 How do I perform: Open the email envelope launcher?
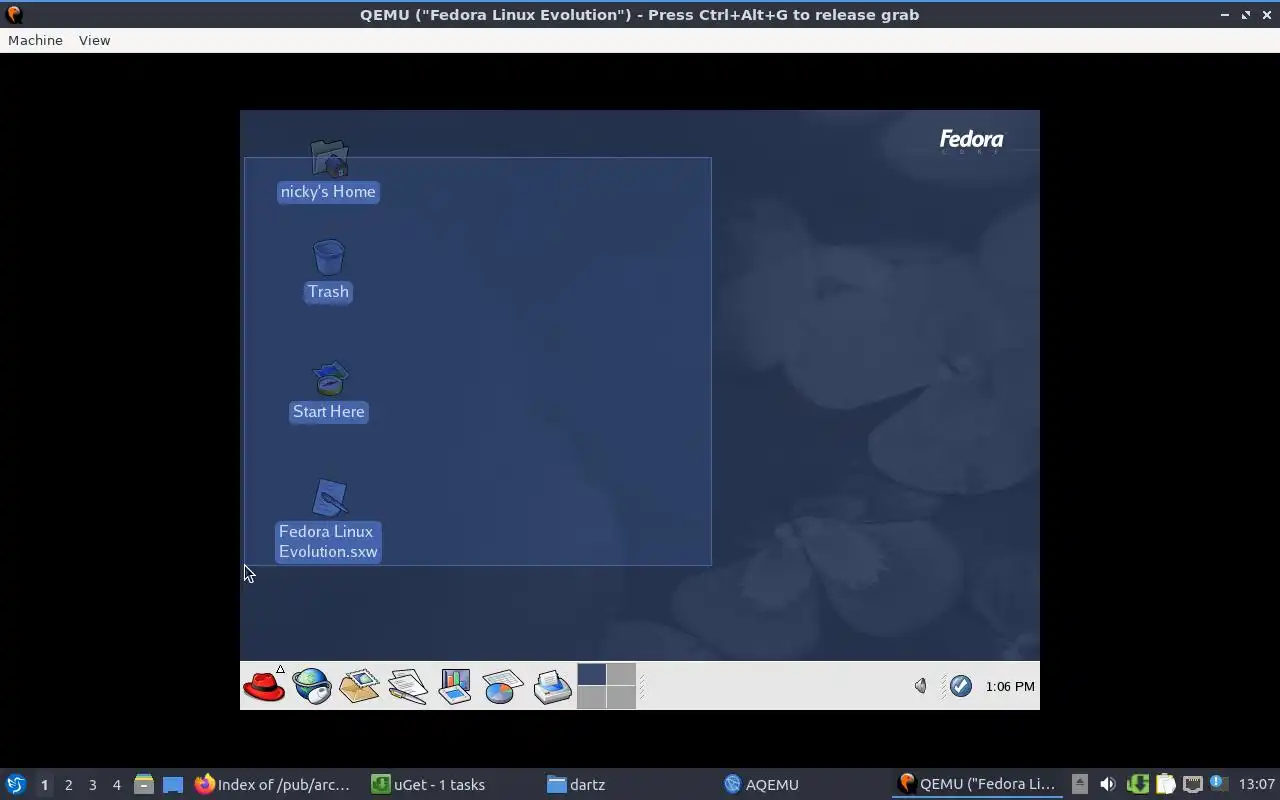pyautogui.click(x=359, y=686)
